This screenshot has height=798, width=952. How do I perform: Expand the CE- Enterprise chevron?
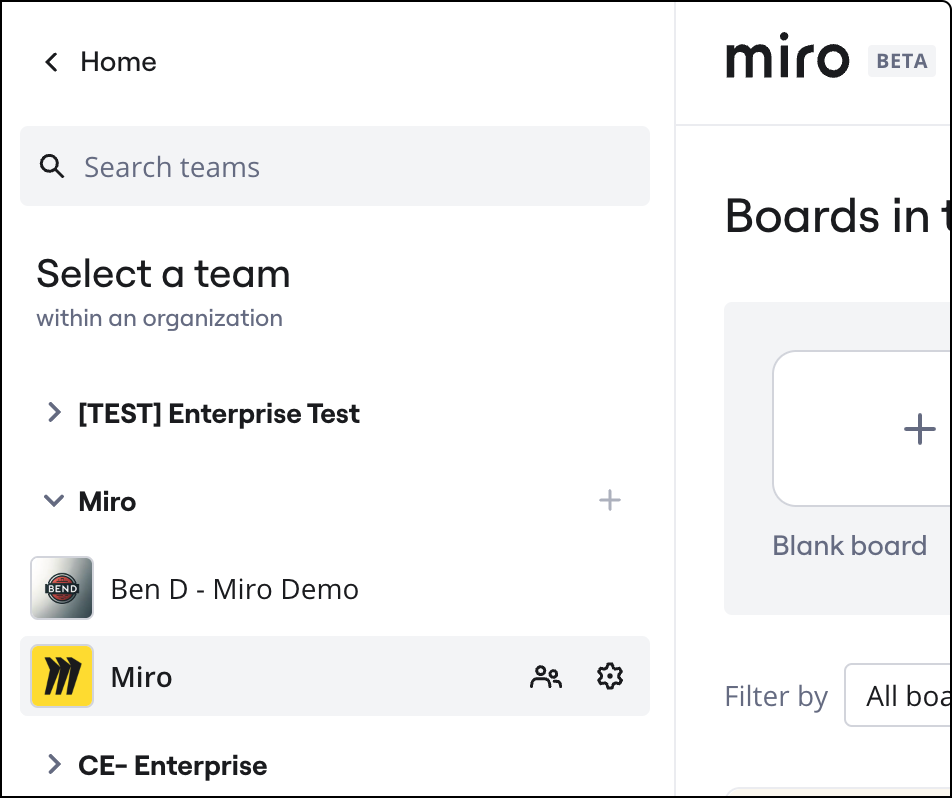pyautogui.click(x=54, y=765)
